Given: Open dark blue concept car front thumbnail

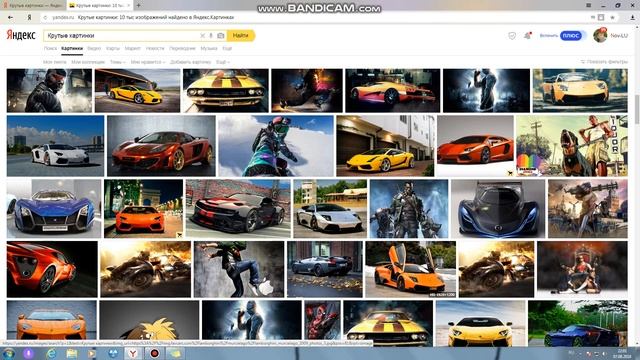Looking at the screenshot, I should click(498, 209).
